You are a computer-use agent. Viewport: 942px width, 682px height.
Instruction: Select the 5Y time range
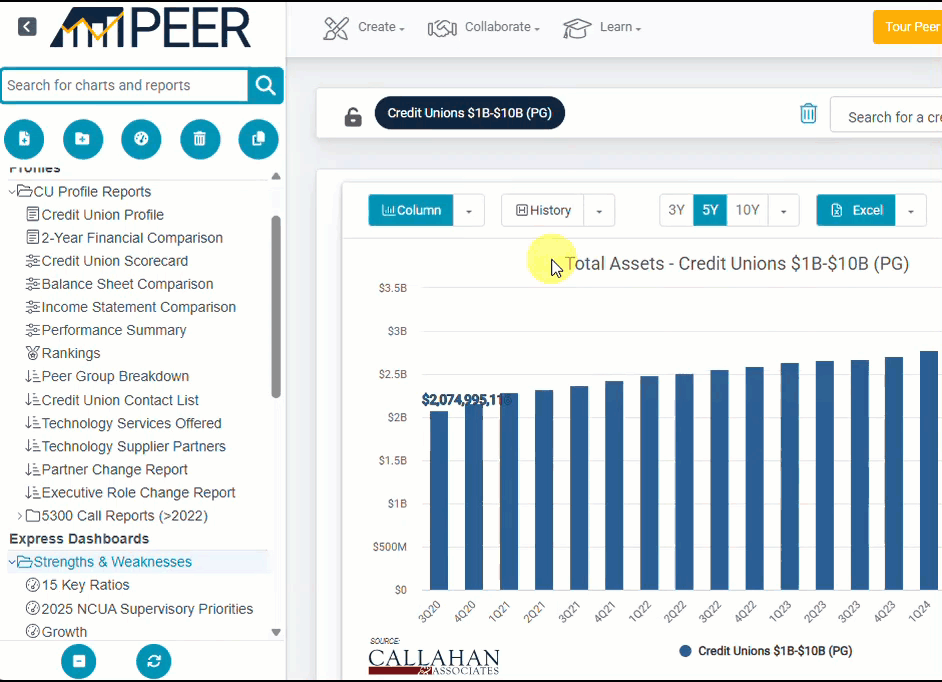710,210
